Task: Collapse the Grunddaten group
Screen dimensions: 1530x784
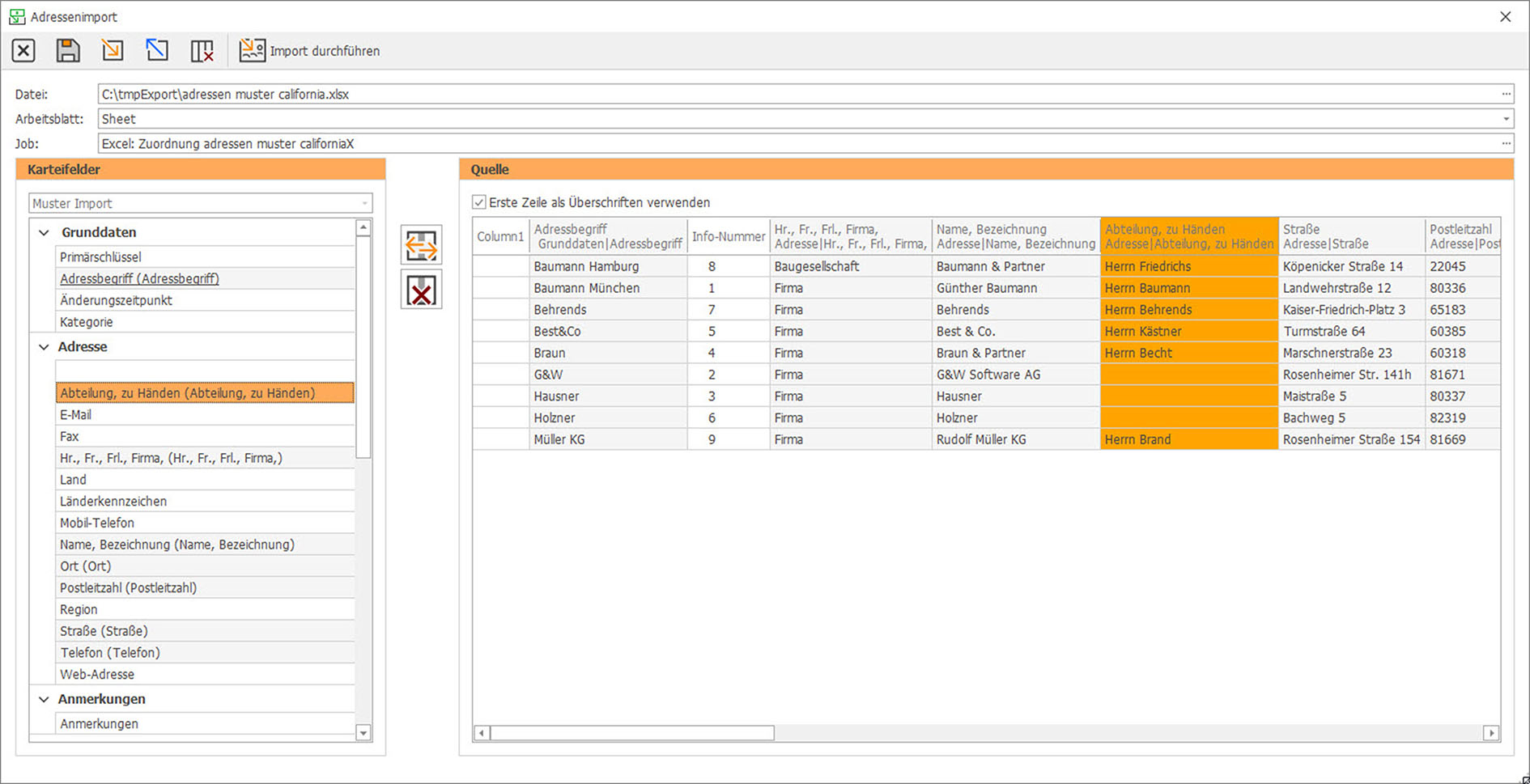Action: tap(45, 233)
